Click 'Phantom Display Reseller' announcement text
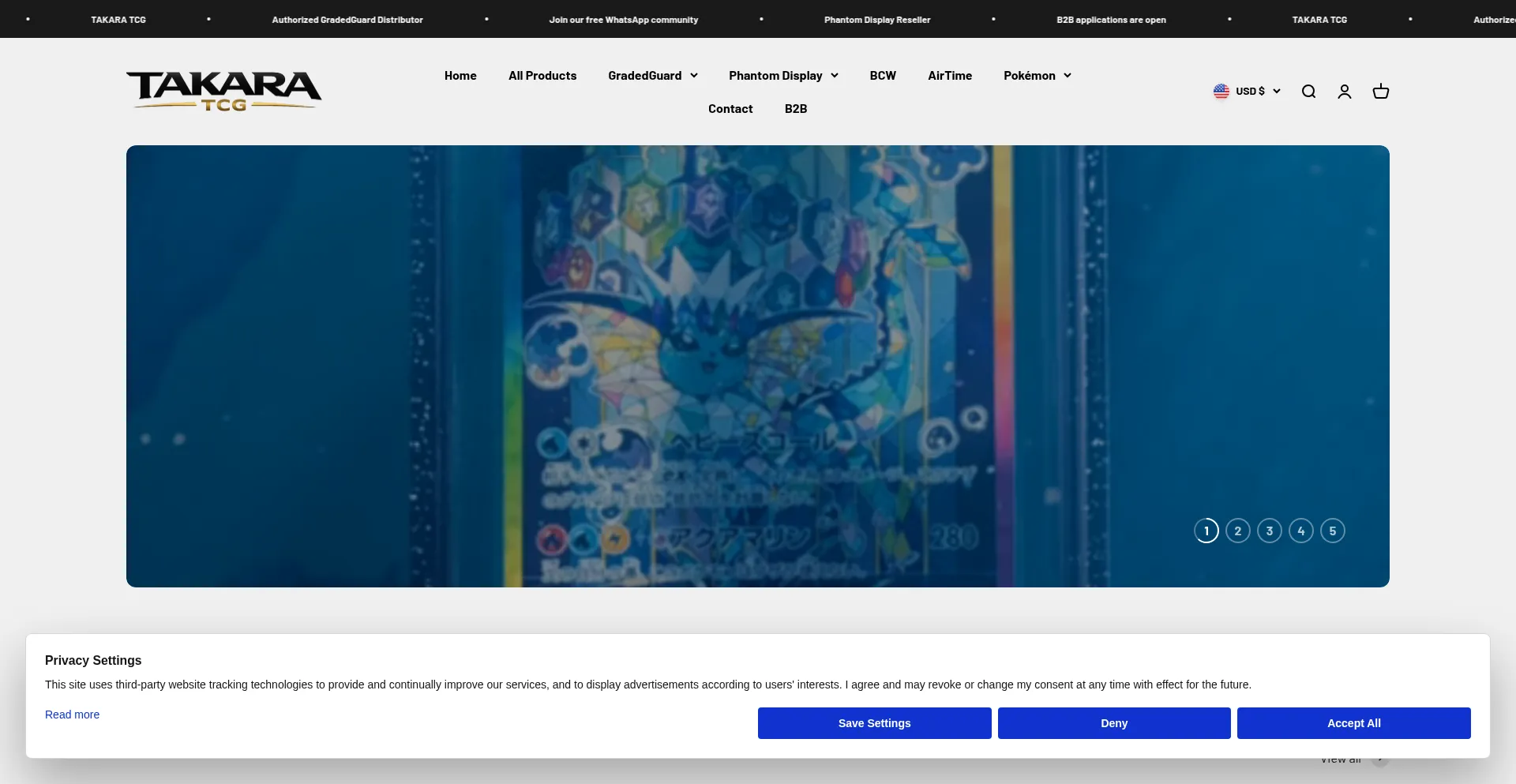The height and width of the screenshot is (784, 1516). [x=877, y=20]
